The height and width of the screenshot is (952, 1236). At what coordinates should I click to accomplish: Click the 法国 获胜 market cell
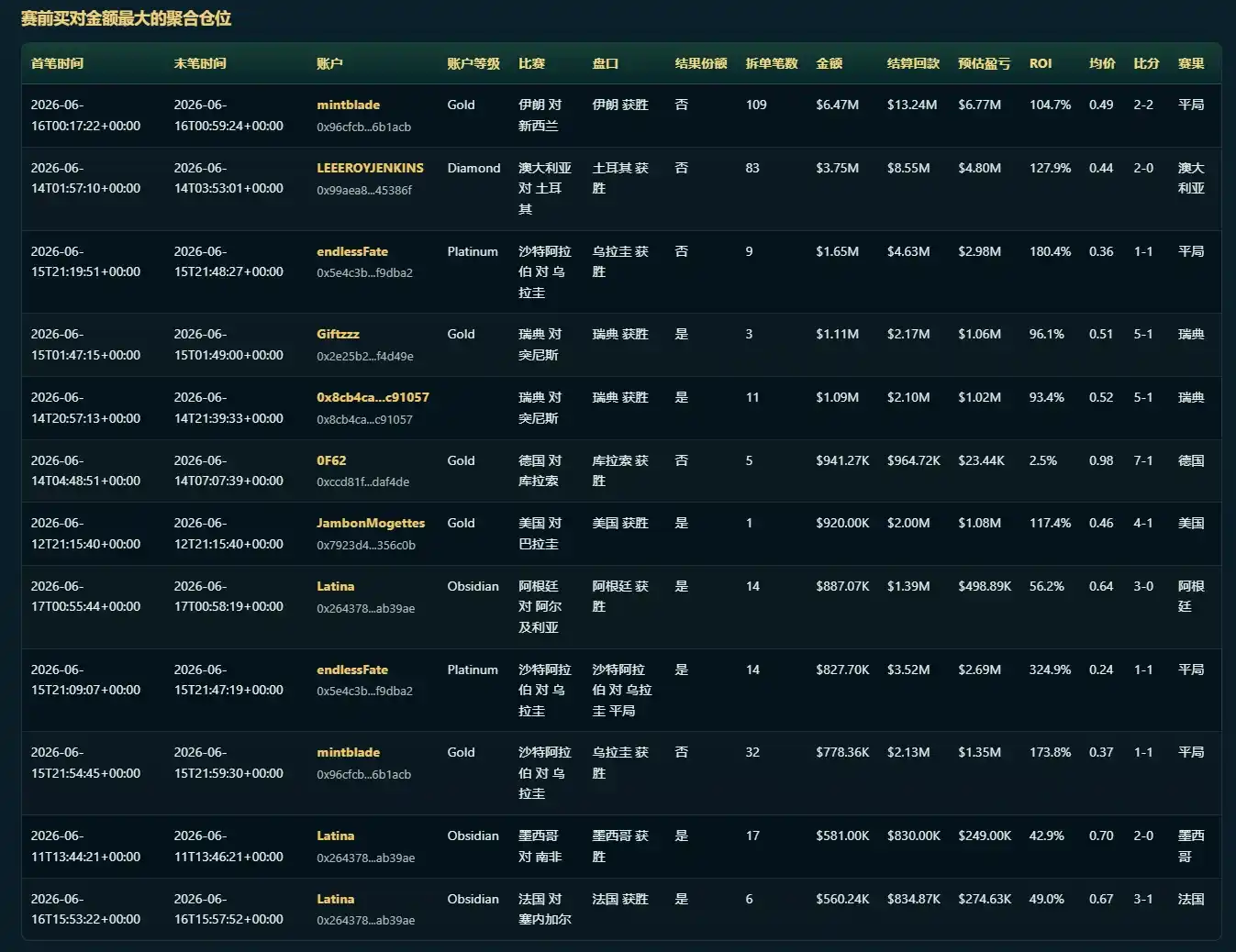pyautogui.click(x=620, y=899)
